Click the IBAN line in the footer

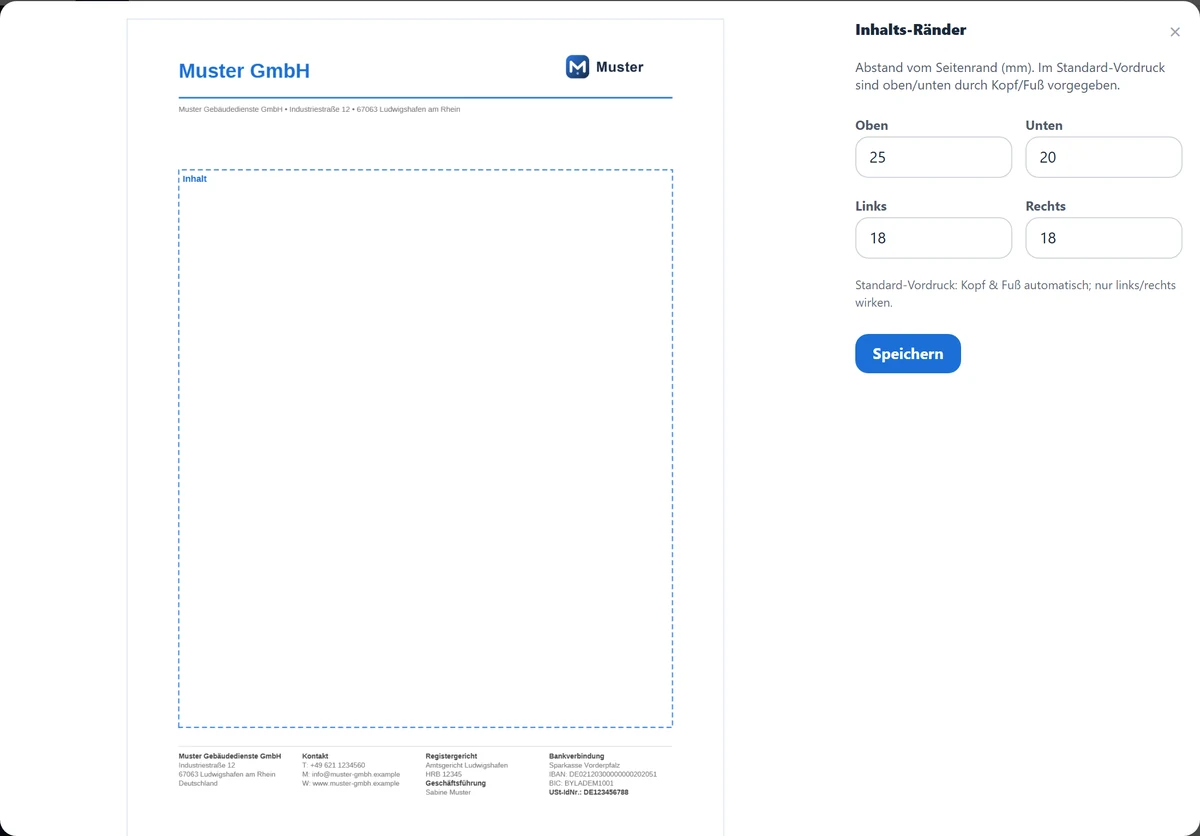click(x=603, y=774)
